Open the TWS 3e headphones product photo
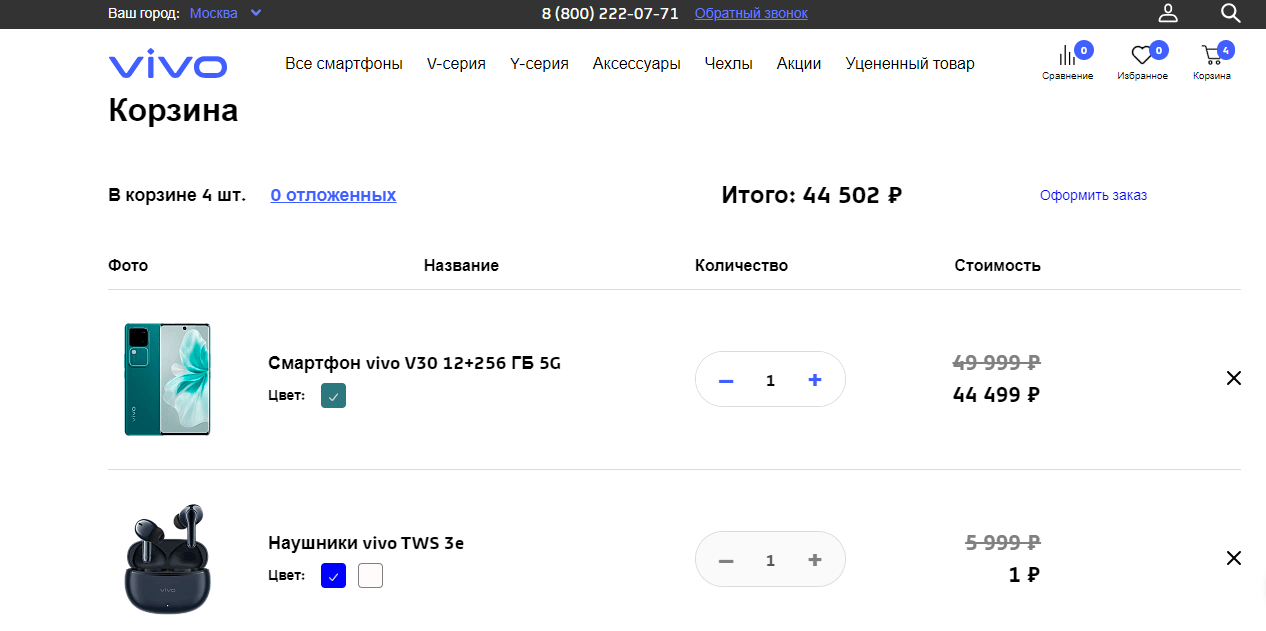1266x631 pixels. [x=167, y=559]
